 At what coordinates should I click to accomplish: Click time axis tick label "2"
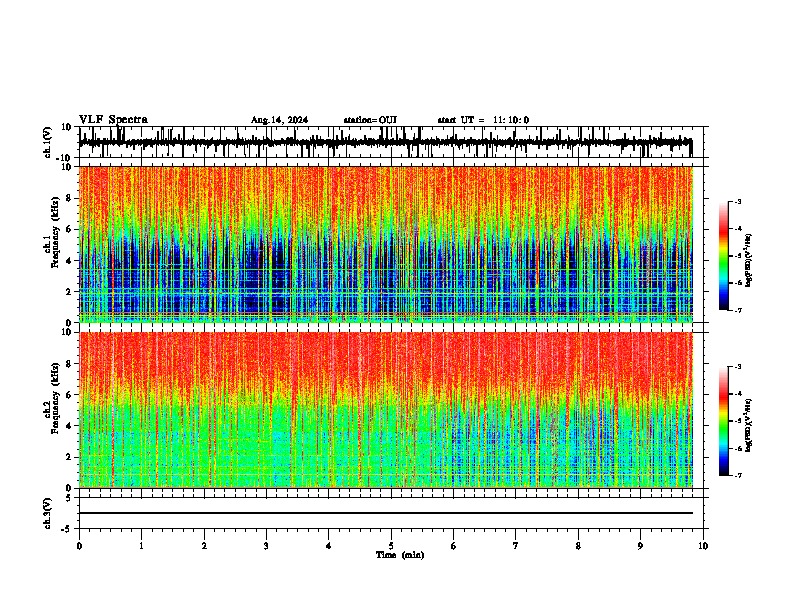coord(204,546)
